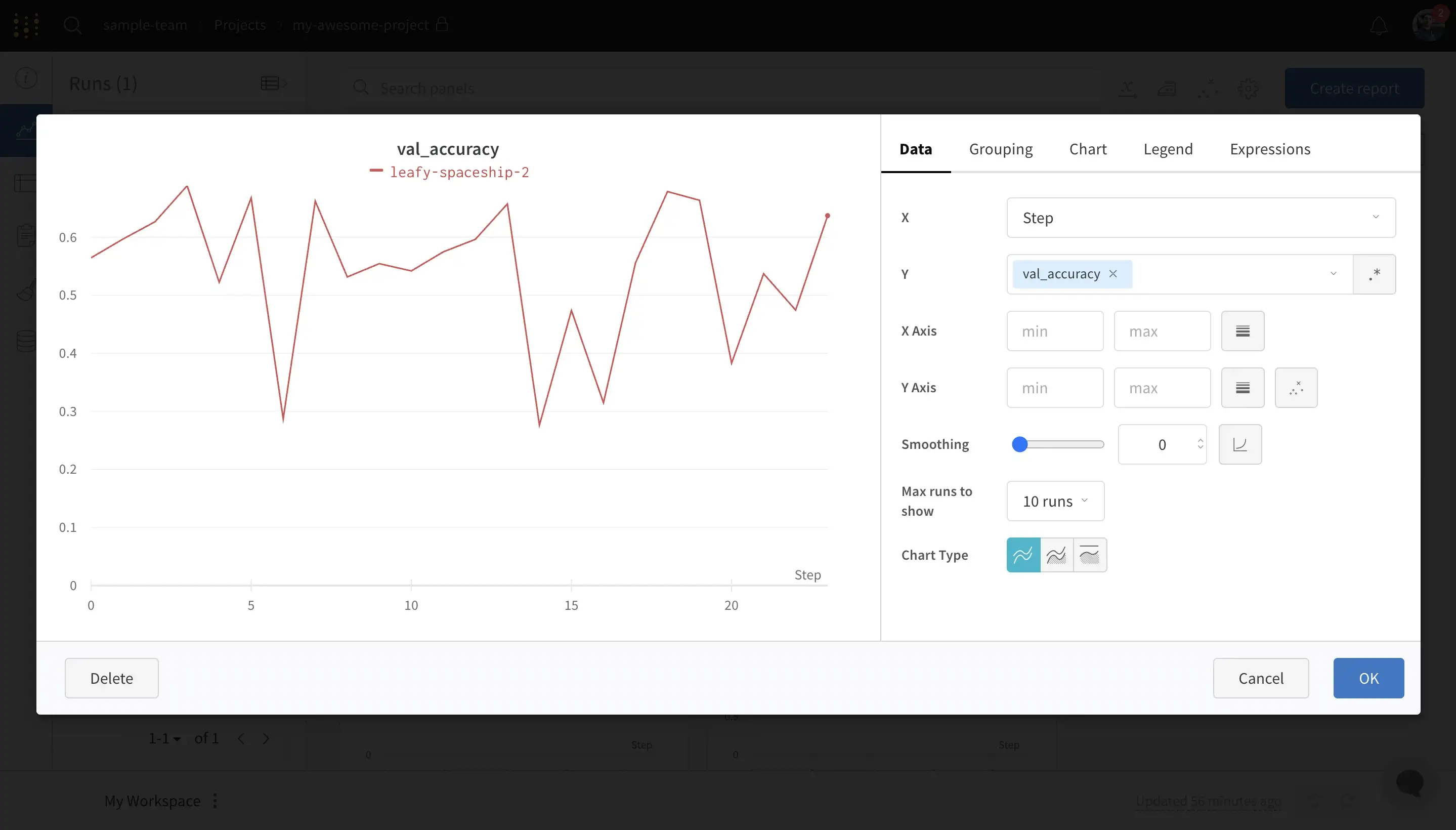Toggle X Axis log scale button
Screen dimensions: 1456x830
point(1243,331)
